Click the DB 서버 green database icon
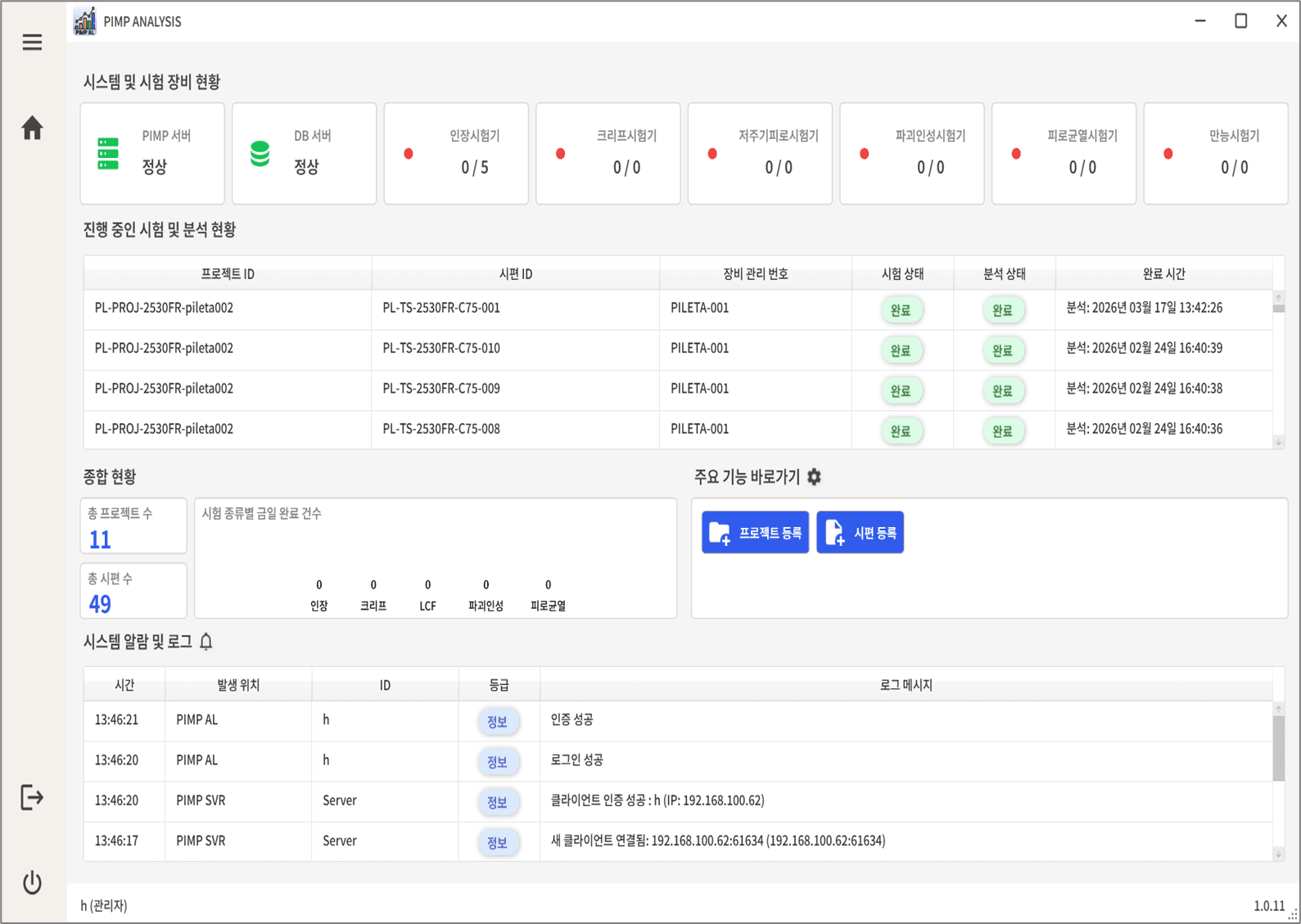 point(260,153)
